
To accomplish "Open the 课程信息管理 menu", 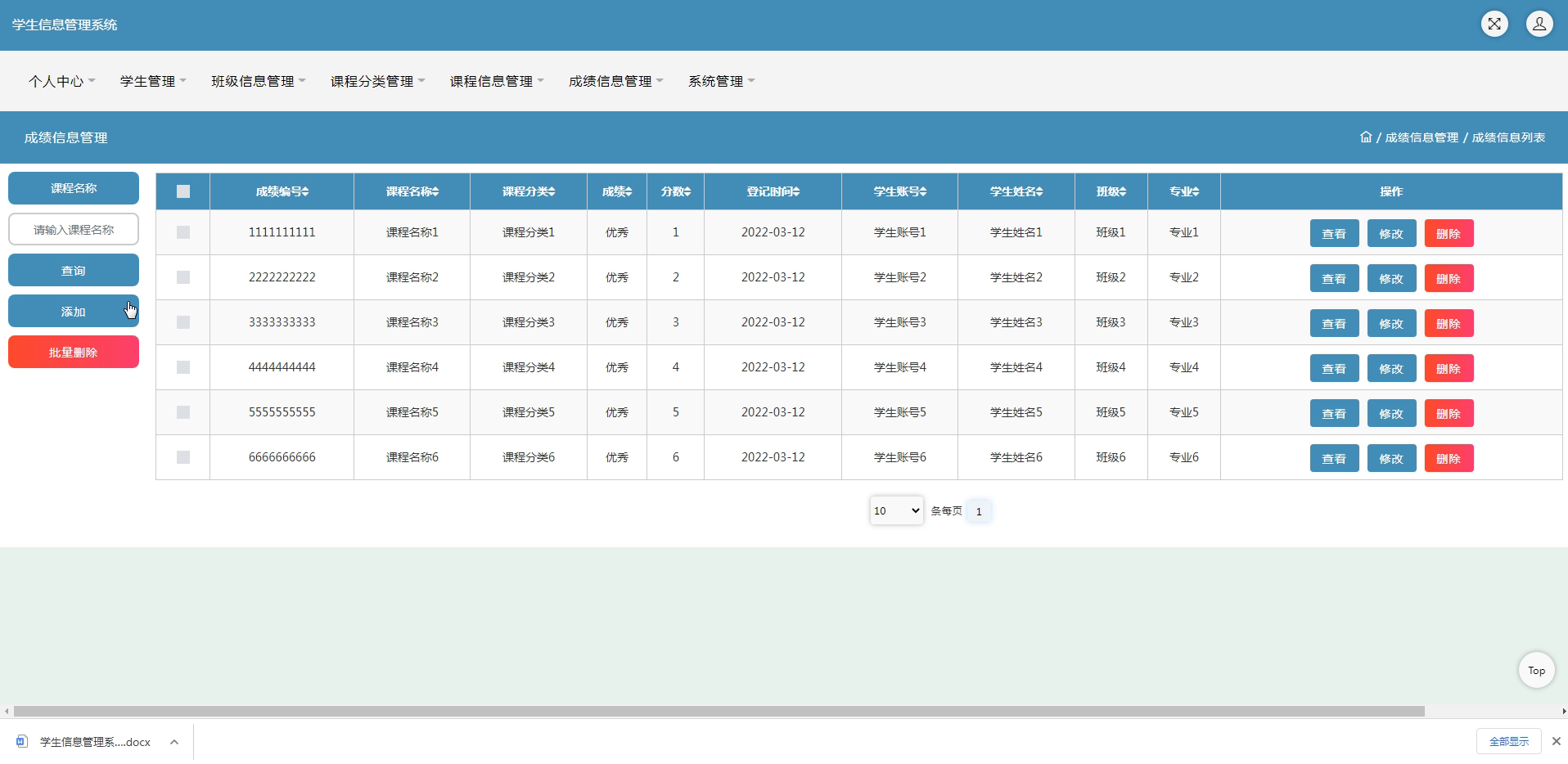I will coord(497,81).
